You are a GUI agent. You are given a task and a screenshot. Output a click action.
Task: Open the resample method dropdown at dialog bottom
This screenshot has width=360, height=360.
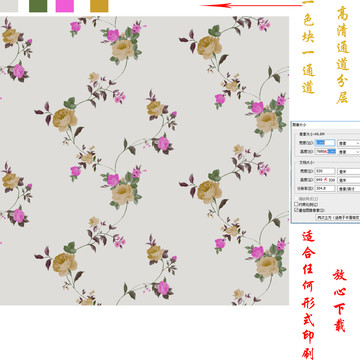[x=338, y=217]
